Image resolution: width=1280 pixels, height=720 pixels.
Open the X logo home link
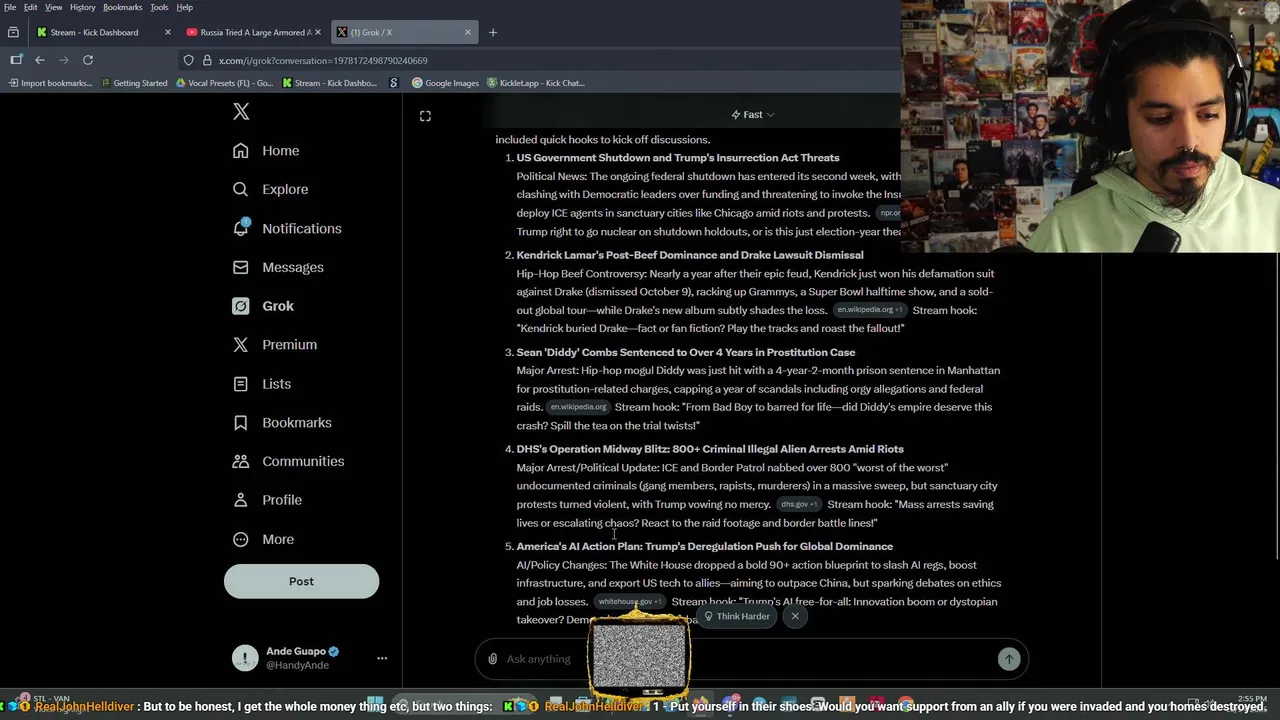[241, 112]
